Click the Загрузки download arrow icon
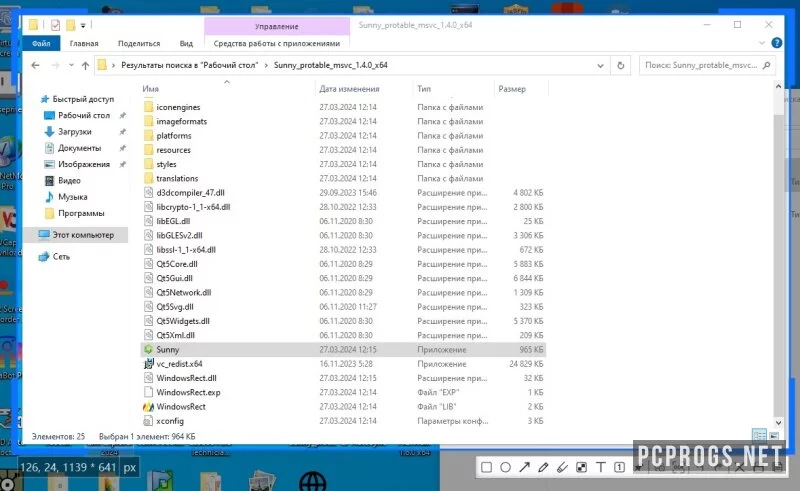The width and height of the screenshot is (800, 491). 49,132
